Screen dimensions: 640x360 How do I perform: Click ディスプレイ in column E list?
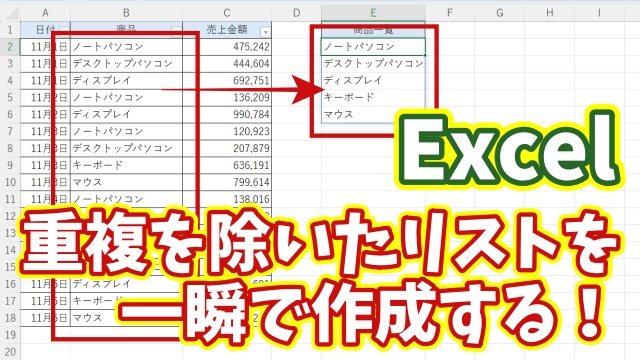pyautogui.click(x=373, y=80)
